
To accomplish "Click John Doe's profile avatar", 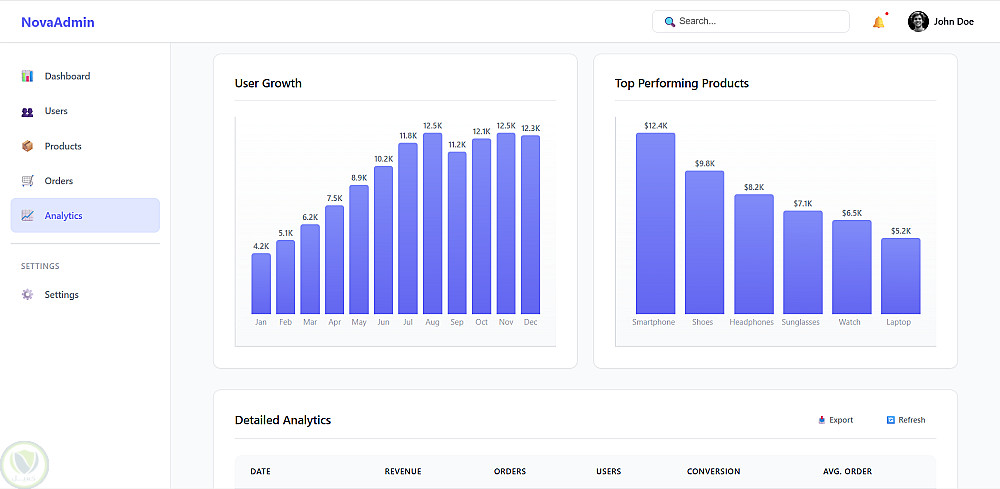I will point(918,21).
